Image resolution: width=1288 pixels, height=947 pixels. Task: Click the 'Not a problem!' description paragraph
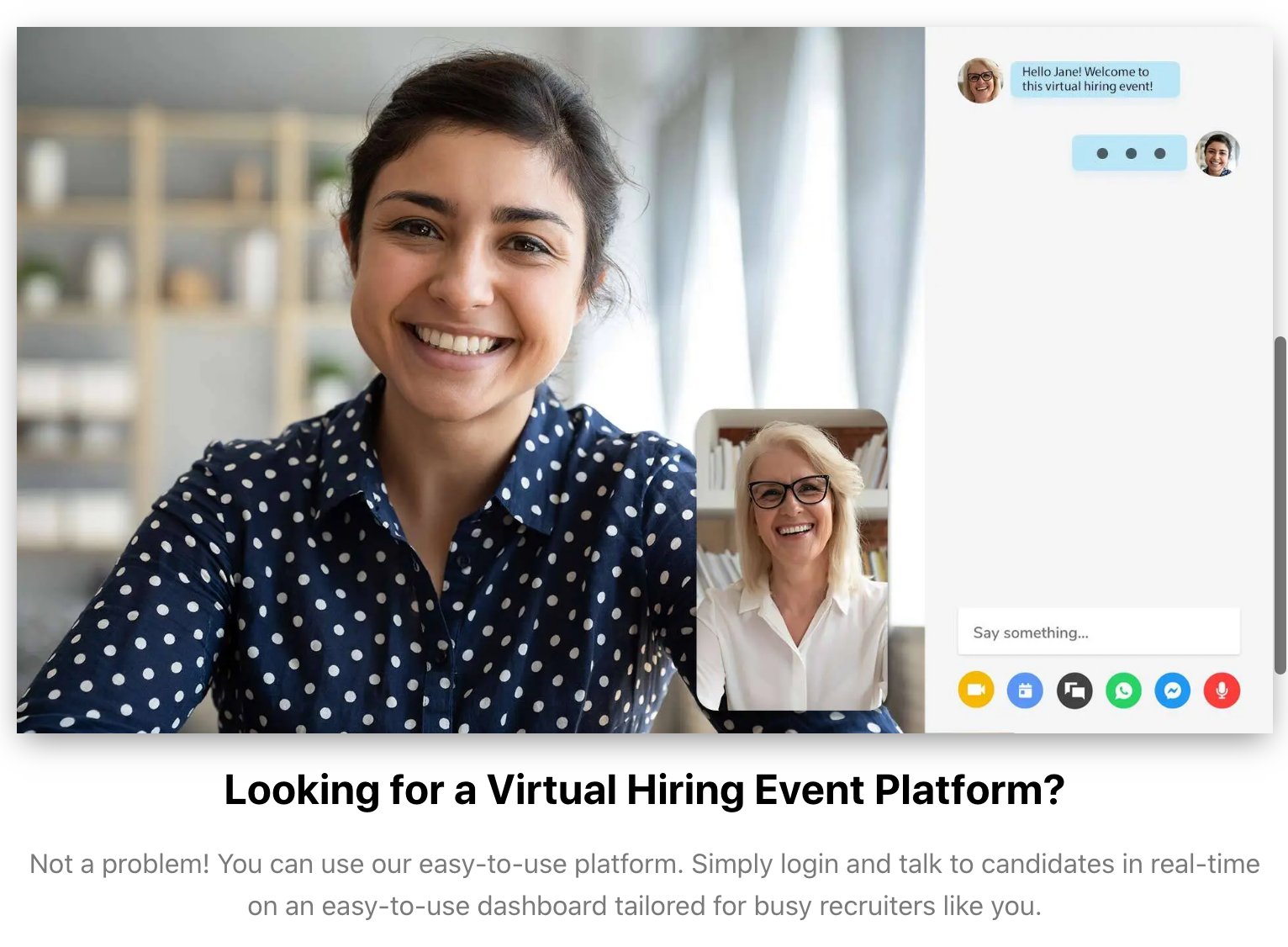(645, 885)
